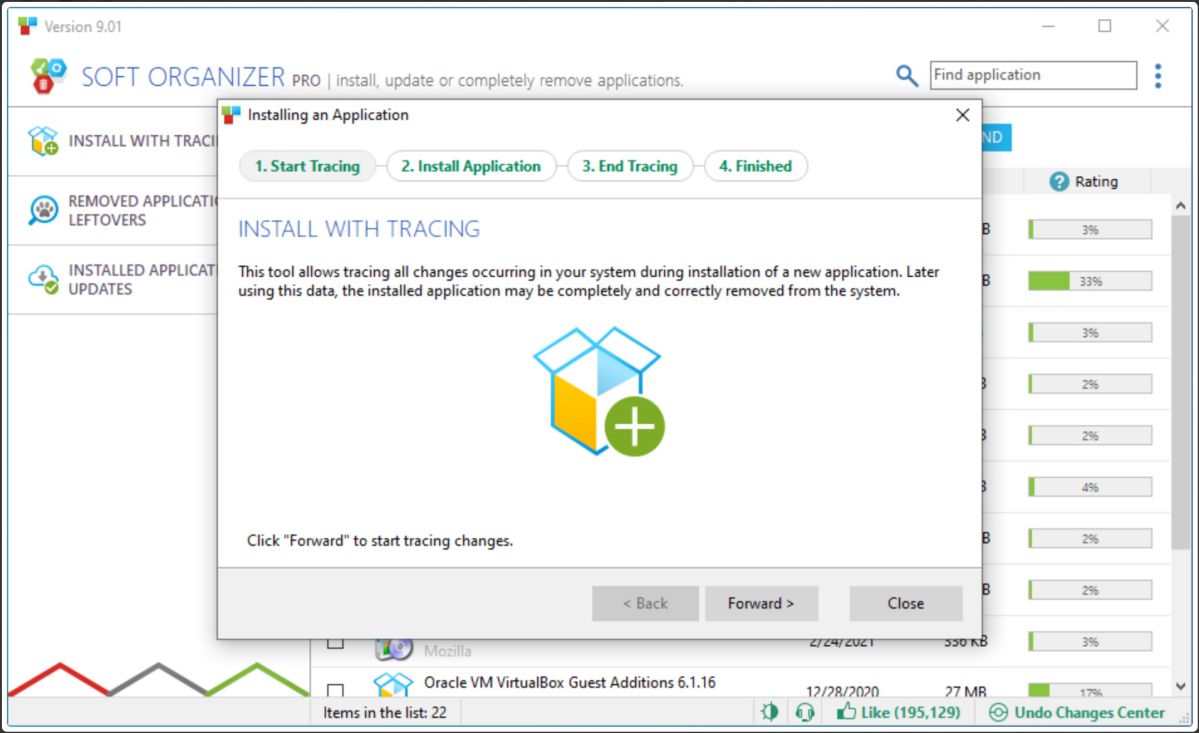Image resolution: width=1199 pixels, height=733 pixels.
Task: Jump to the '3. End Tracing' step
Action: (629, 166)
